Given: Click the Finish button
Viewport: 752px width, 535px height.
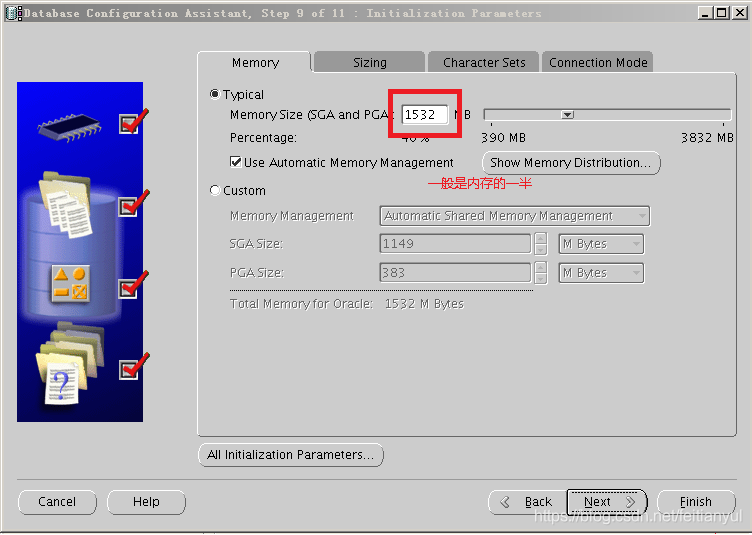Looking at the screenshot, I should (696, 502).
